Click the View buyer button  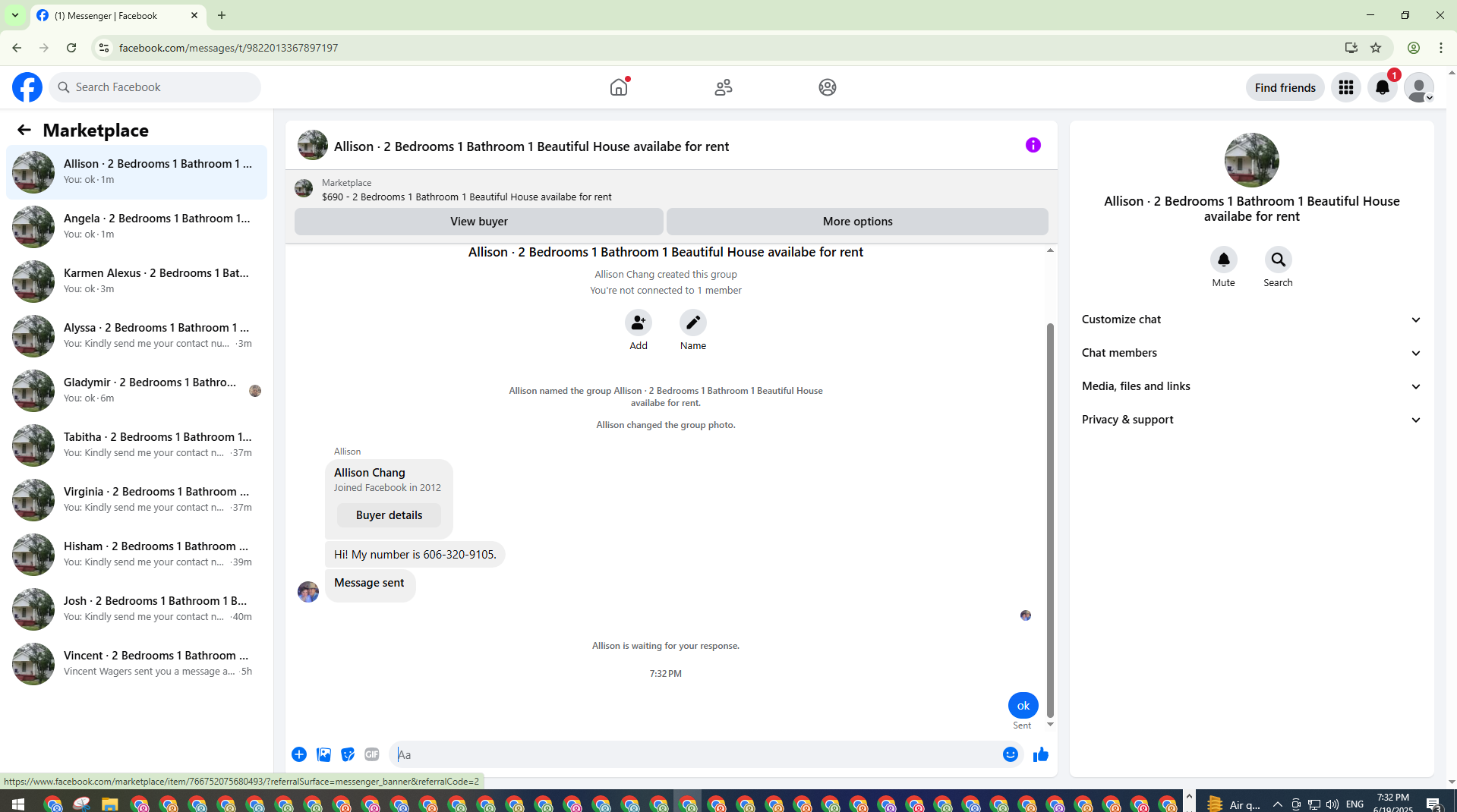[x=479, y=222]
